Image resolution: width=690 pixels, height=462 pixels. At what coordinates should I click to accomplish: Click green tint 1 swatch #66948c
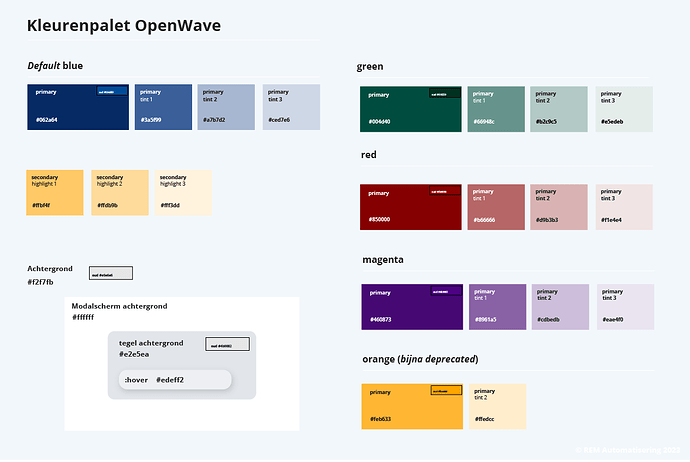(x=496, y=109)
